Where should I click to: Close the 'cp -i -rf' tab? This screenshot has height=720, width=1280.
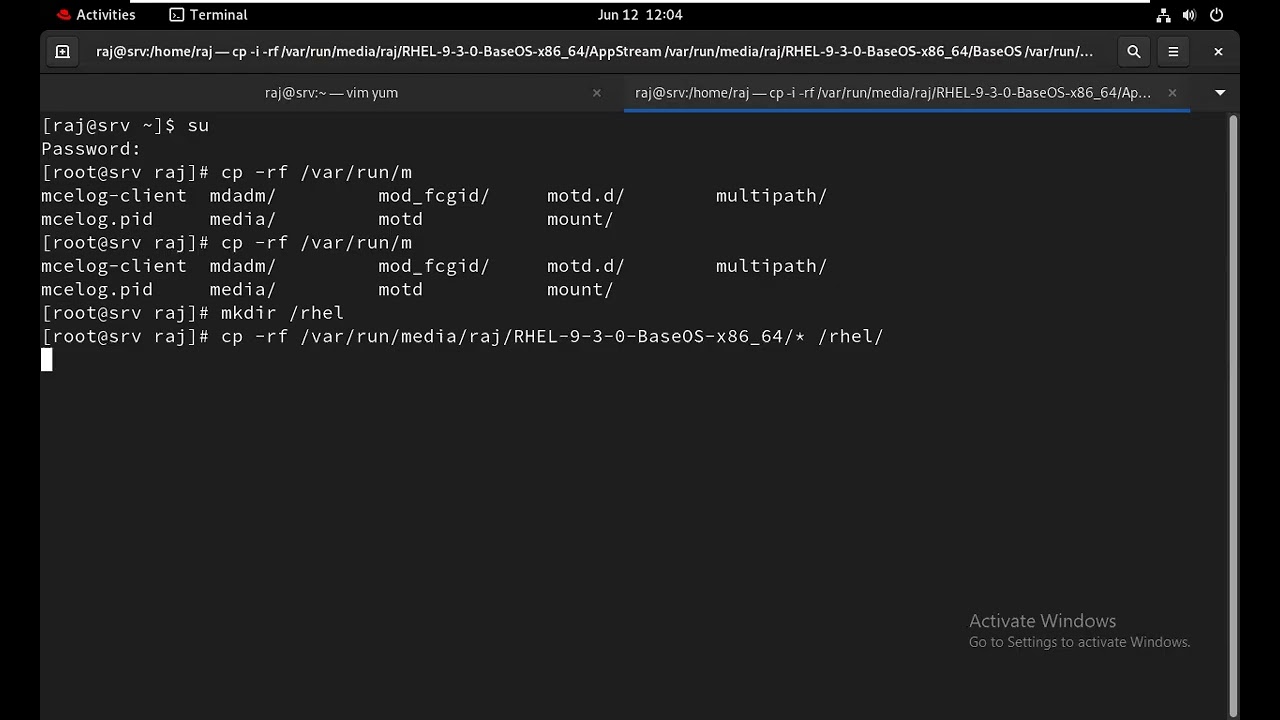coord(1172,93)
